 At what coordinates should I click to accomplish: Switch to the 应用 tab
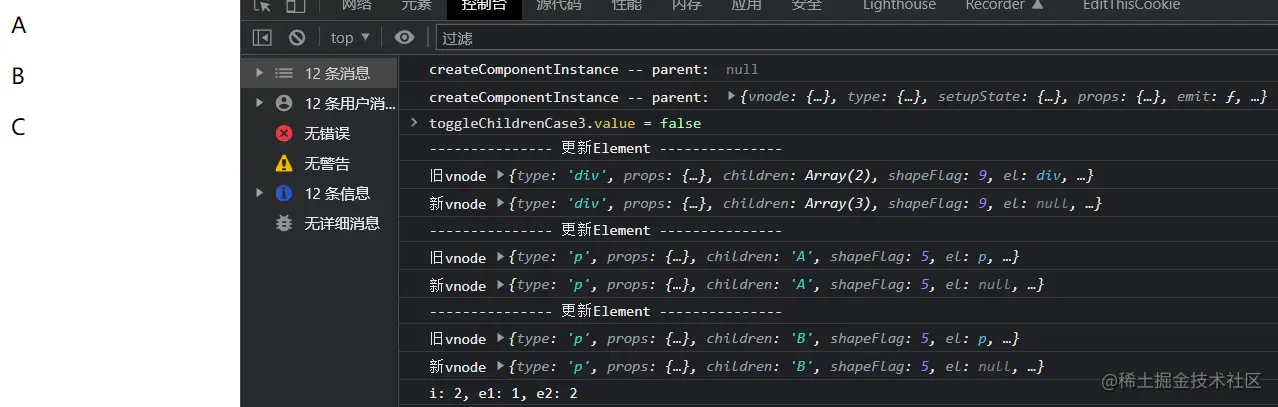pyautogui.click(x=747, y=5)
